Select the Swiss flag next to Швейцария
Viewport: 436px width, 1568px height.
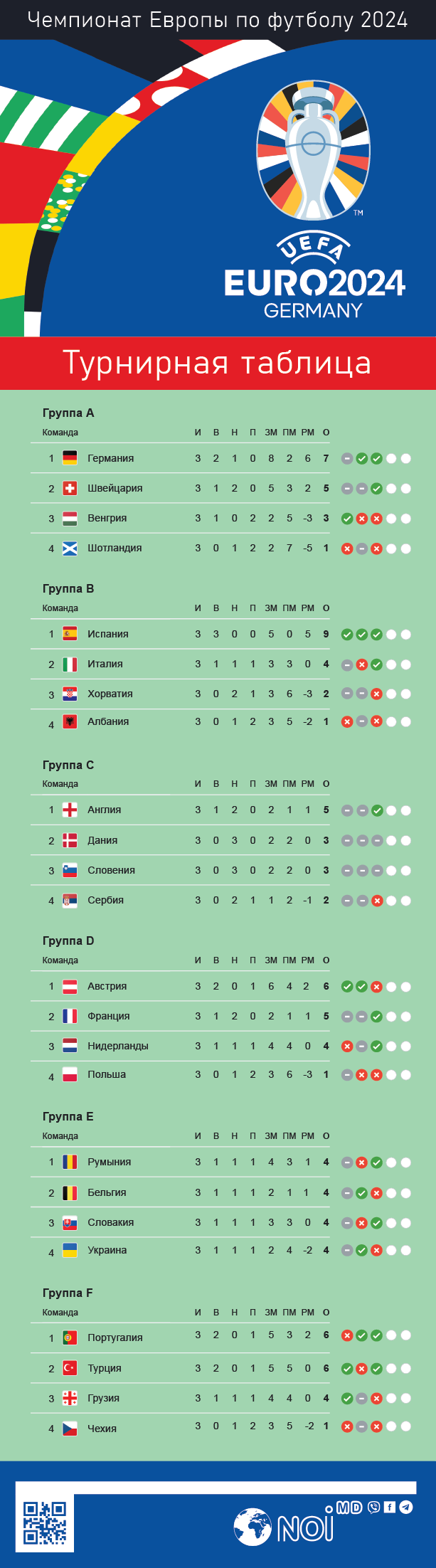click(x=70, y=488)
